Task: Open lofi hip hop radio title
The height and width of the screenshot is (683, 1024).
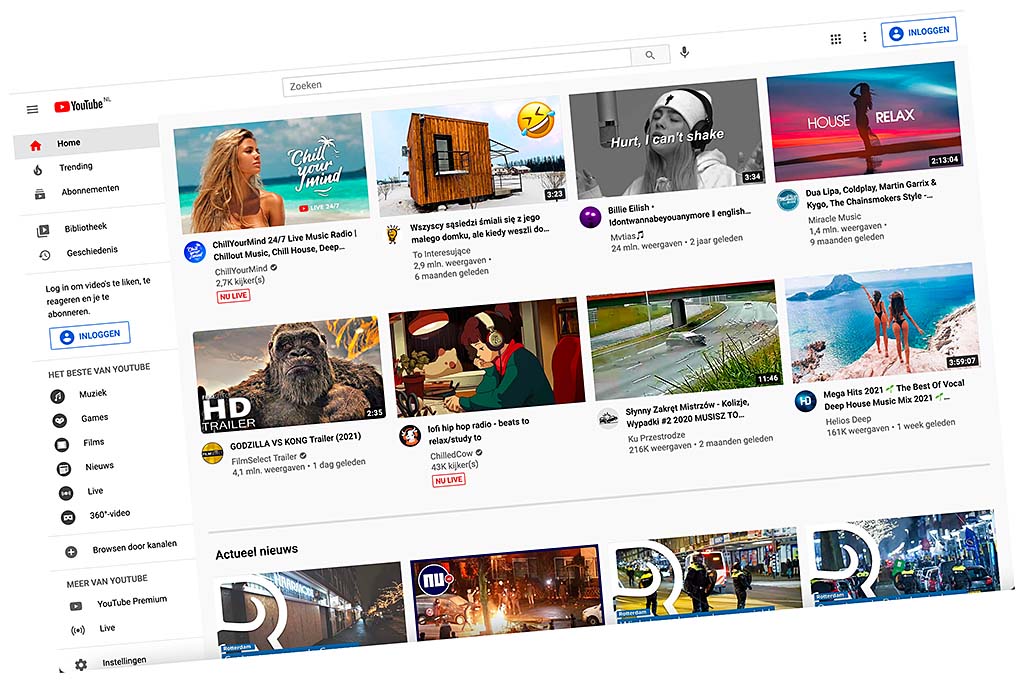Action: 479,430
